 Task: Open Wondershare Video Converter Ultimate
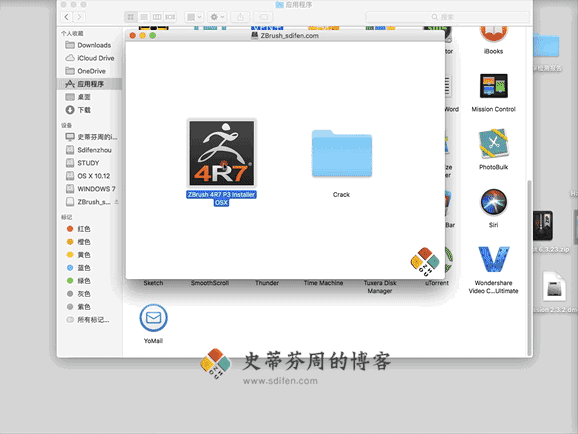[x=494, y=260]
